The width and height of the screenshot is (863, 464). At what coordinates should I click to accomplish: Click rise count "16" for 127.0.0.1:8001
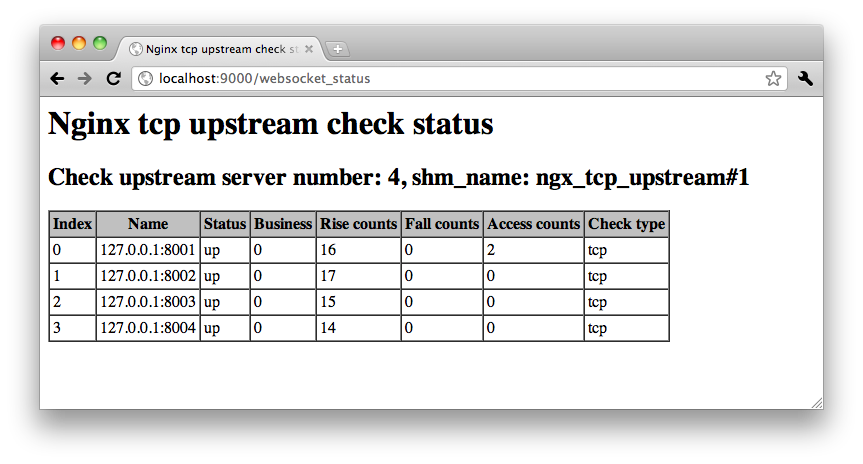tap(358, 250)
